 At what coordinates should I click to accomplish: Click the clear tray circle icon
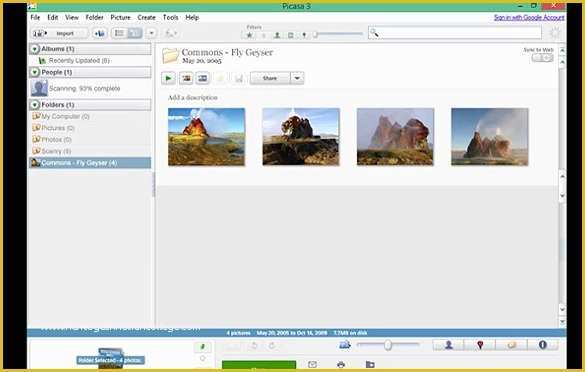point(203,358)
